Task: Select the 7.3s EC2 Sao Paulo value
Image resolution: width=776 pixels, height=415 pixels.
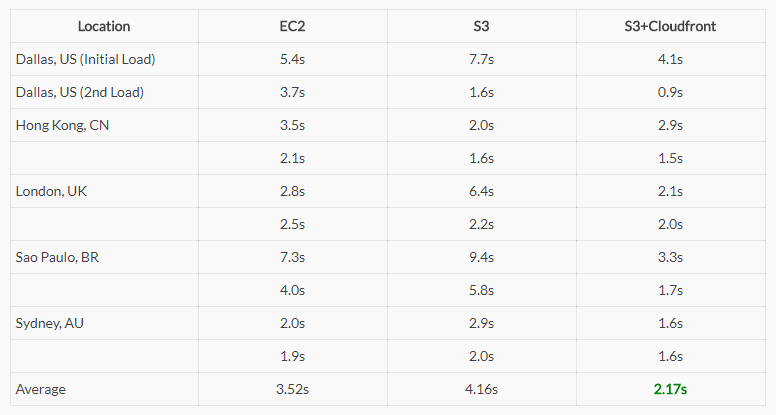Action: 292,257
